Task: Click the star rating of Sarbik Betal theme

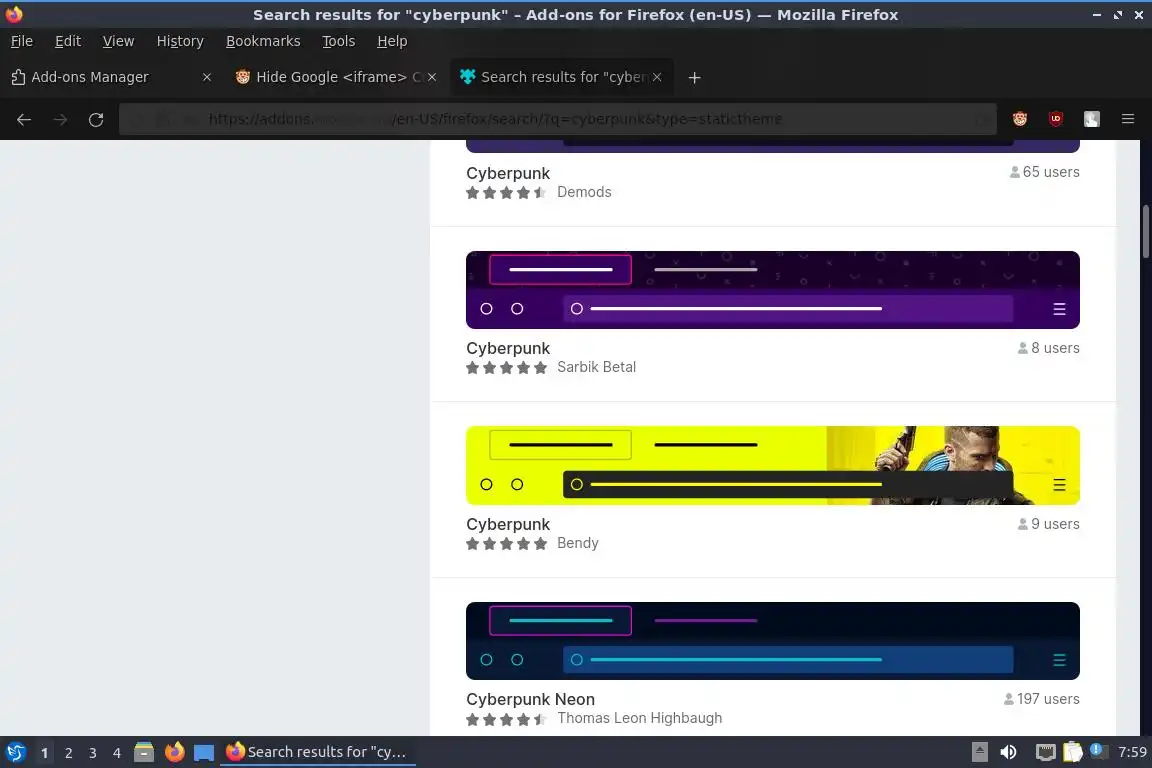Action: click(x=506, y=367)
